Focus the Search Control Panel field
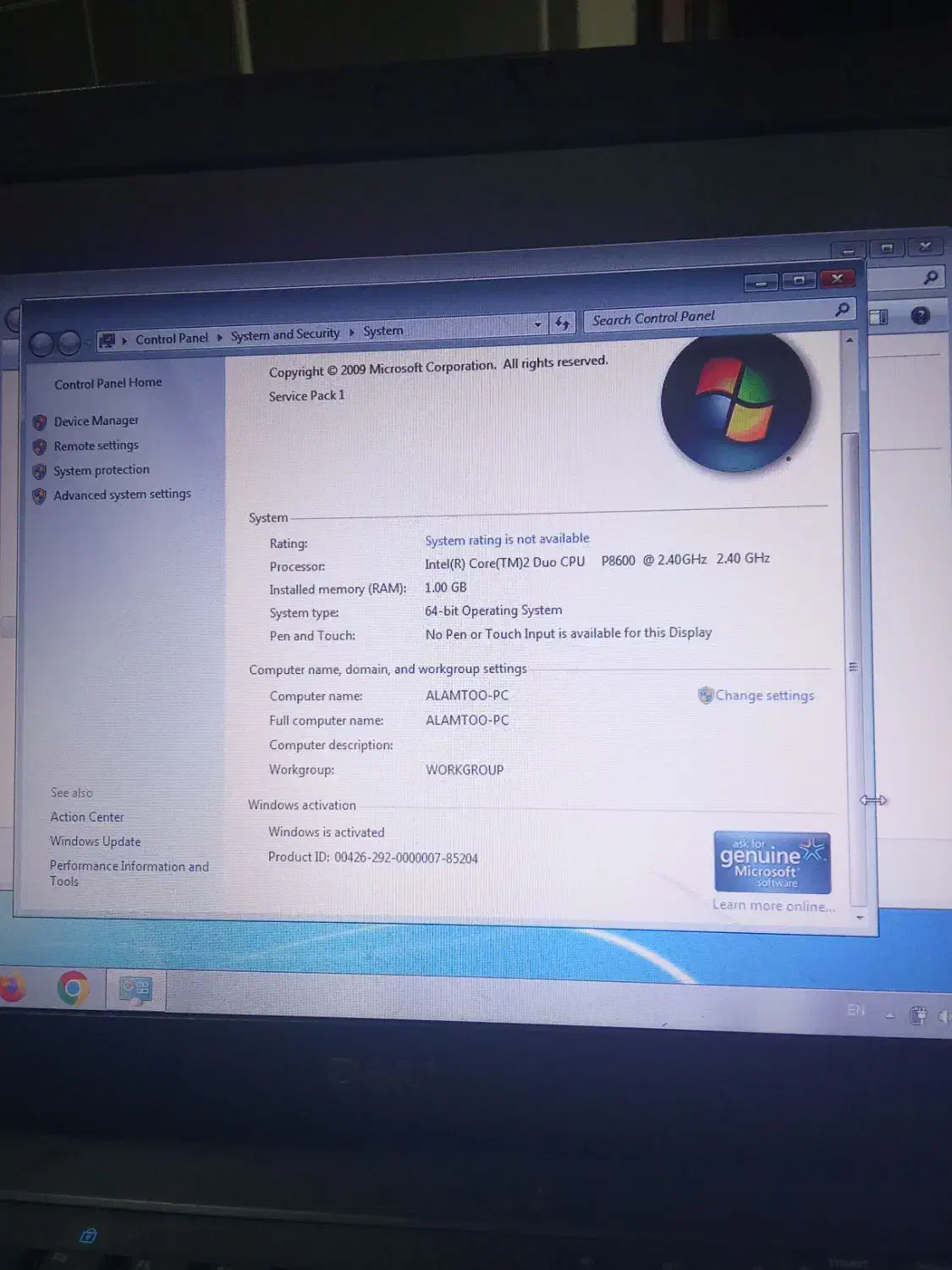Image resolution: width=952 pixels, height=1270 pixels. click(x=718, y=315)
